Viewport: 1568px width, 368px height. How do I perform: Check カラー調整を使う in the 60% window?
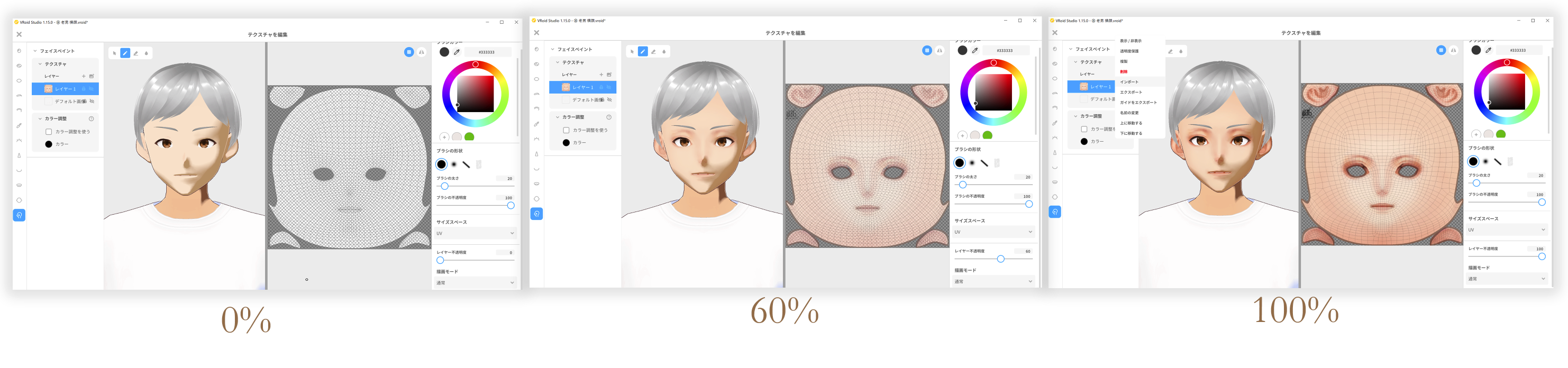(x=566, y=130)
